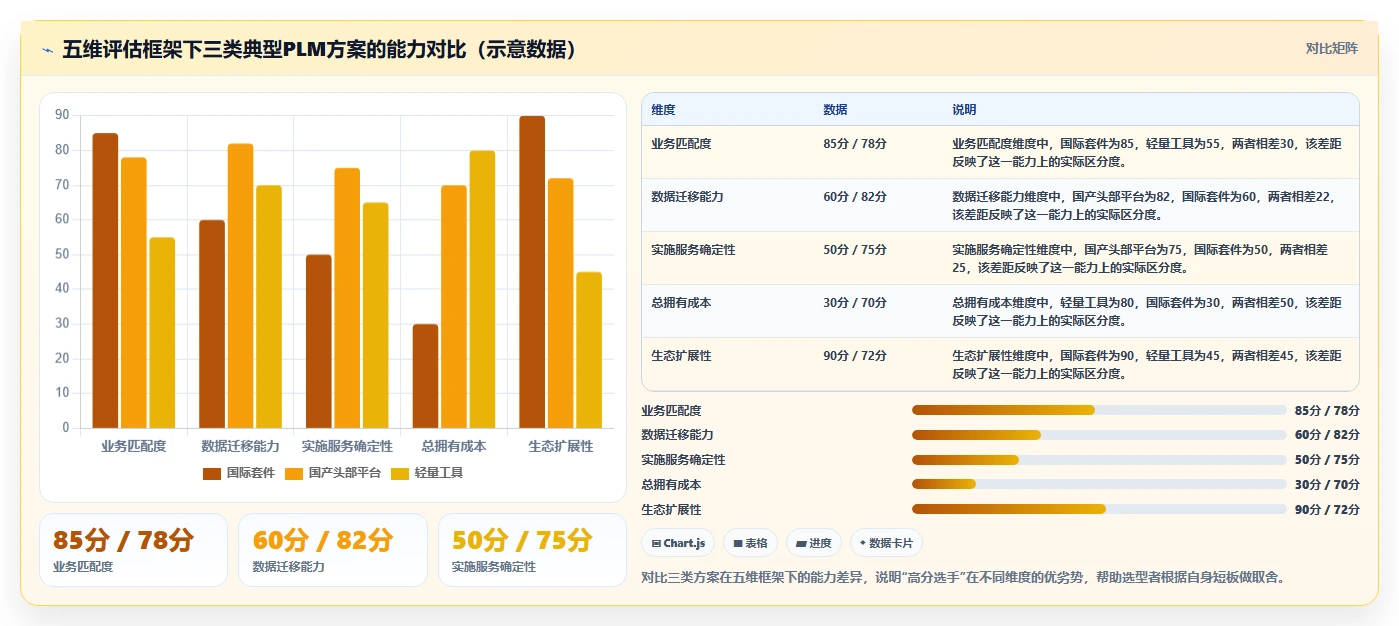Click the 国产头部平台 bar for 实施服务确定性
Viewport: 1399px width, 626px height.
tap(347, 299)
